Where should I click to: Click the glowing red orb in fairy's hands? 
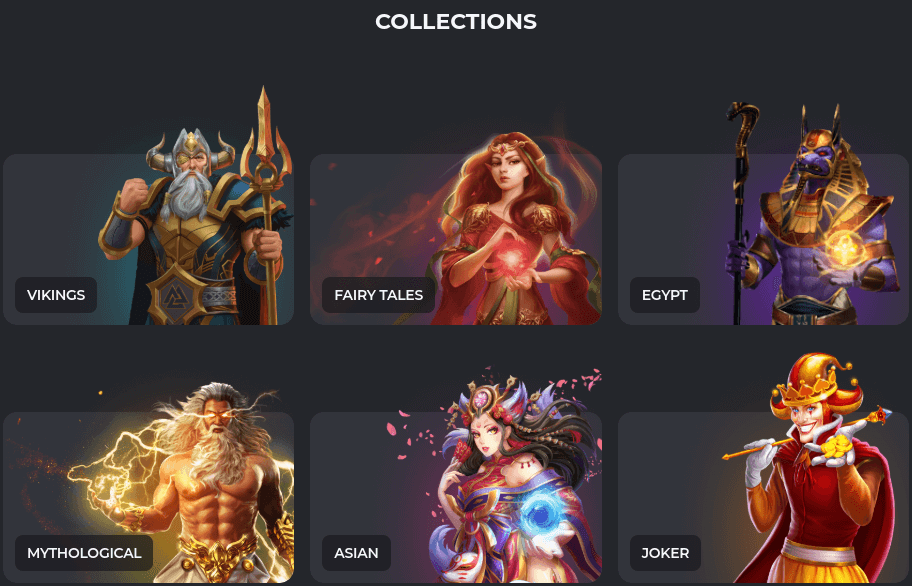pyautogui.click(x=513, y=257)
